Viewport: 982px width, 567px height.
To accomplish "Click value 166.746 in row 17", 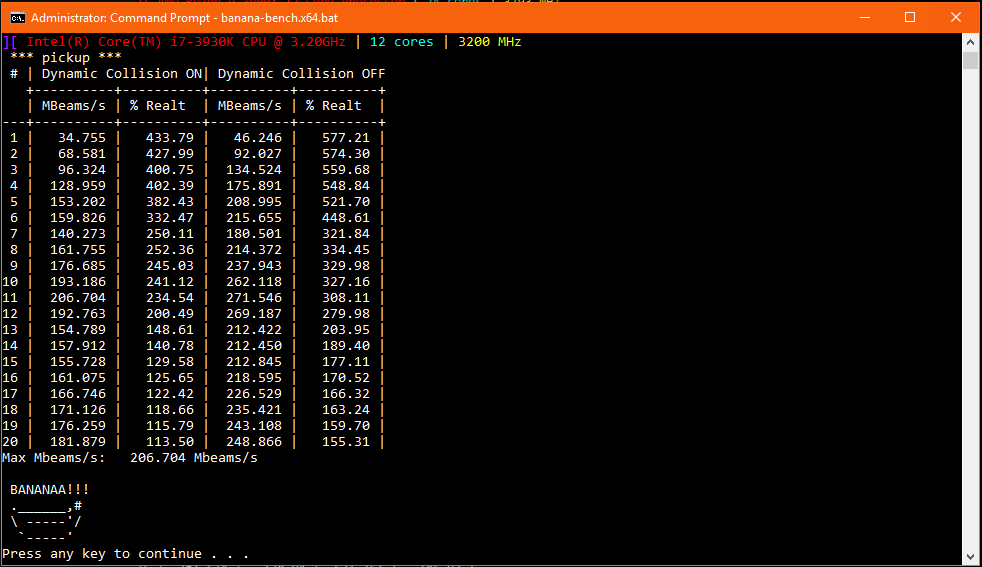I will coord(78,394).
